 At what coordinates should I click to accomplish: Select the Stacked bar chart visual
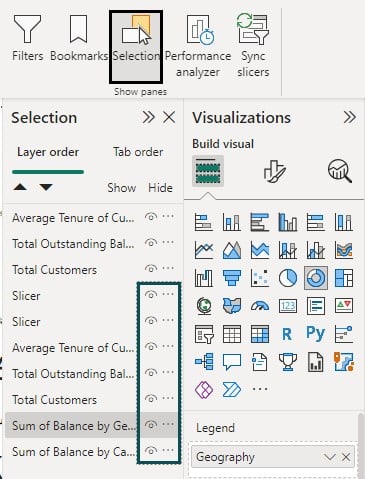(x=204, y=222)
